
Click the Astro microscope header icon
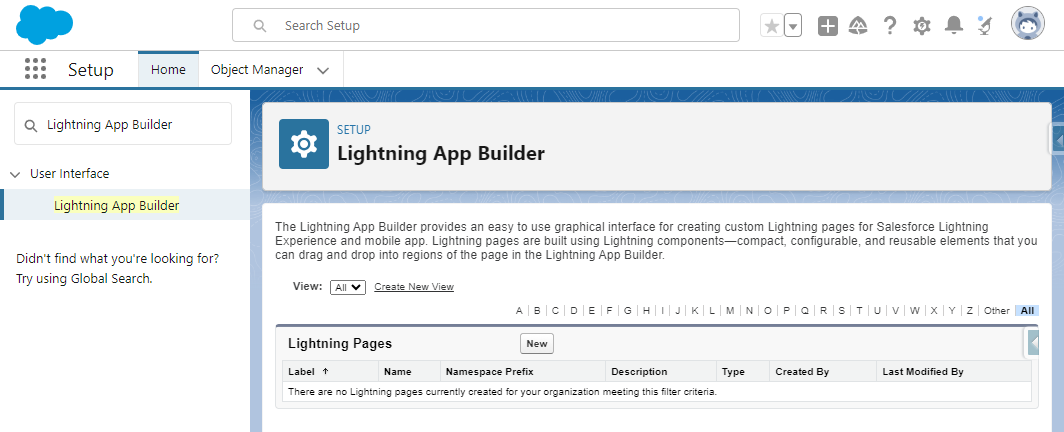point(985,26)
